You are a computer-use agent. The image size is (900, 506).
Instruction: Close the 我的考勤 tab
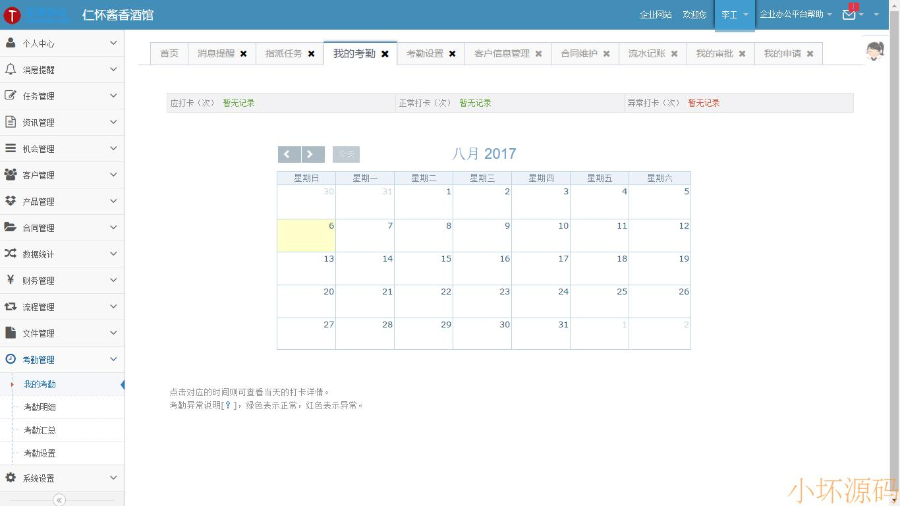pyautogui.click(x=385, y=54)
